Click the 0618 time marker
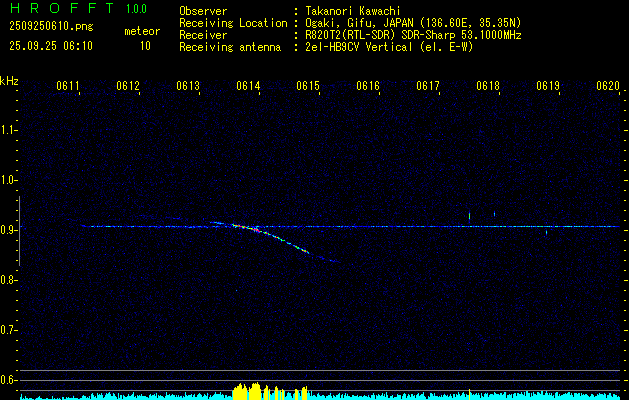Viewport: 629px width, 400px height. click(x=488, y=86)
